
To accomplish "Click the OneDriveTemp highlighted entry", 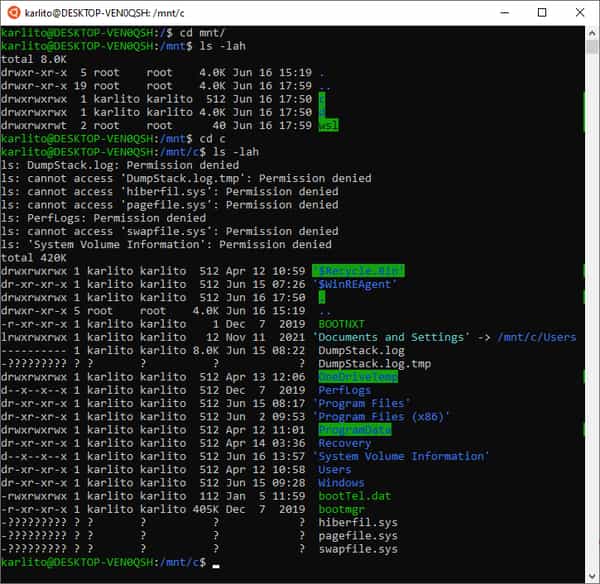I will pyautogui.click(x=358, y=377).
